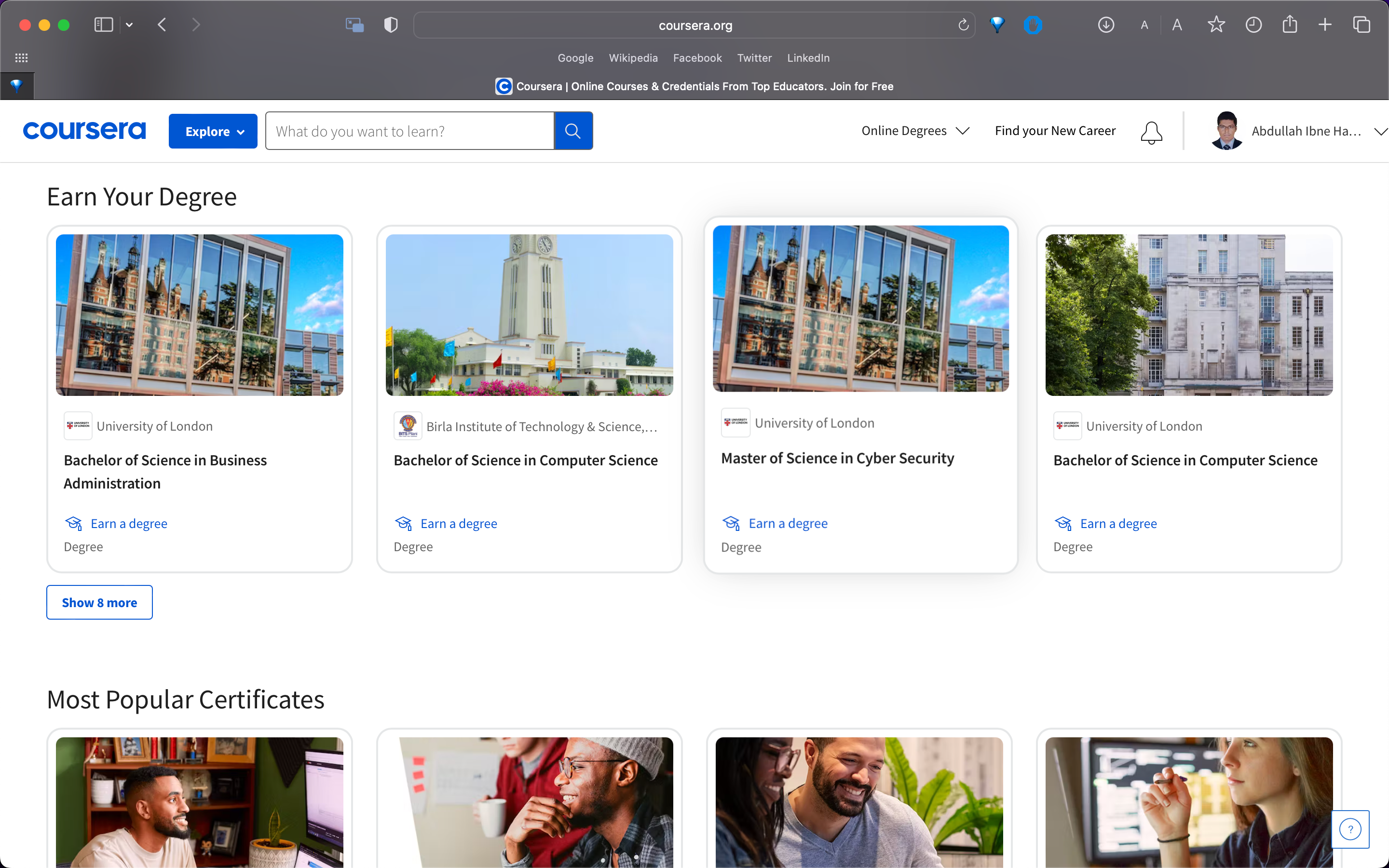This screenshot has height=868, width=1389.
Task: Open a new tab with plus icon
Action: point(1325,25)
